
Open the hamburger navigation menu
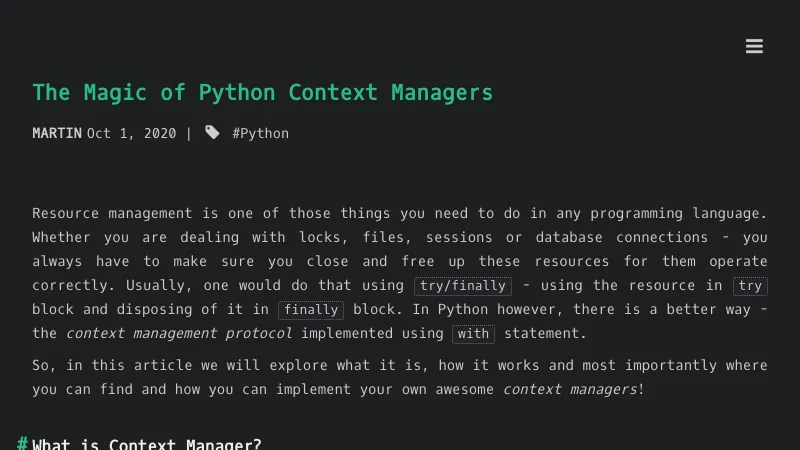(x=754, y=46)
